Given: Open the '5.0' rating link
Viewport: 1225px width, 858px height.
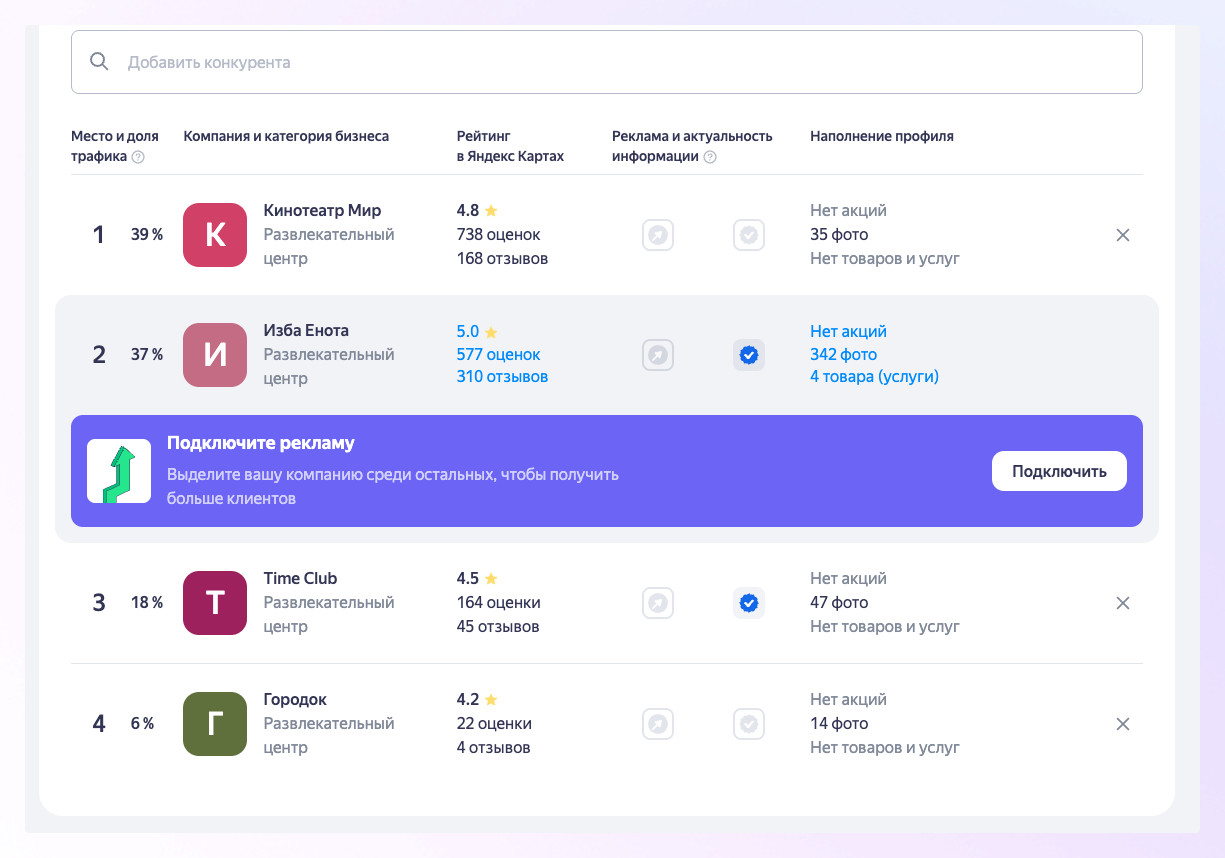Looking at the screenshot, I should click(468, 331).
